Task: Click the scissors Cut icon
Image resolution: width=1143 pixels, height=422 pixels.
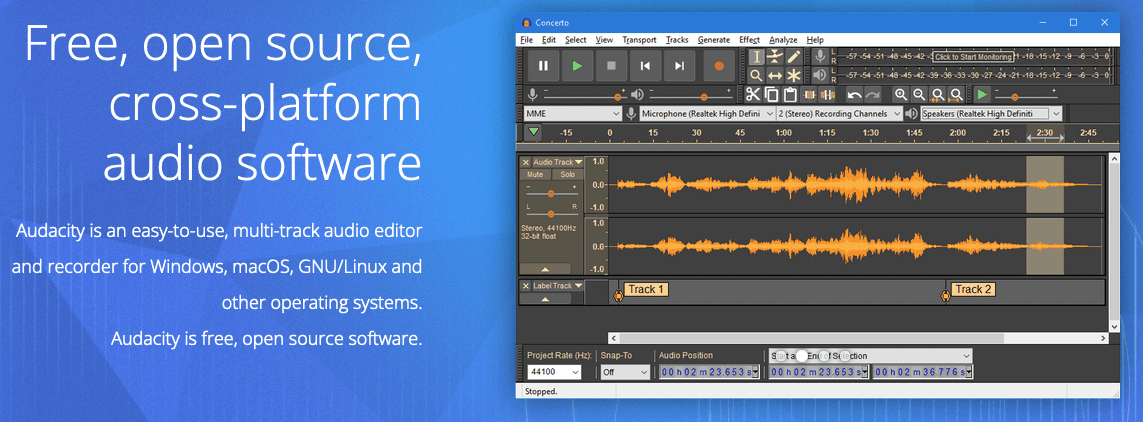Action: click(753, 94)
